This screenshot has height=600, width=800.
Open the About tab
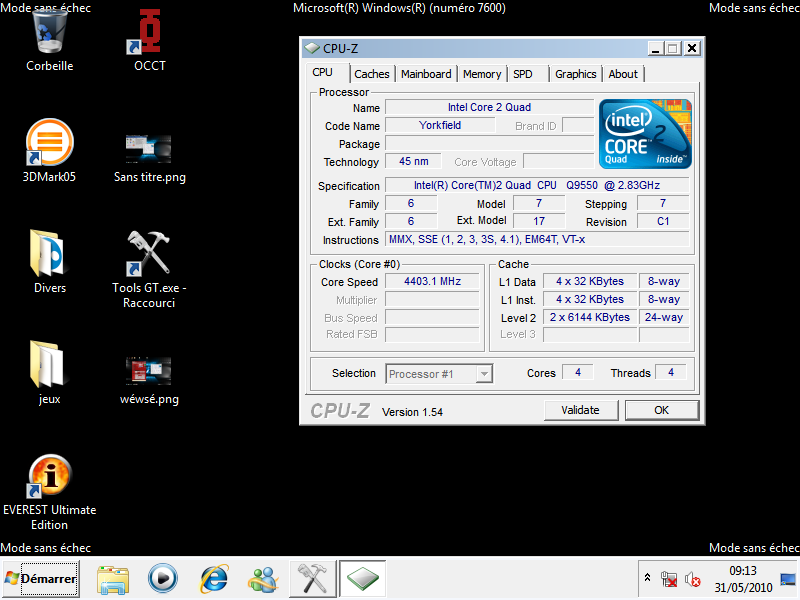point(622,74)
